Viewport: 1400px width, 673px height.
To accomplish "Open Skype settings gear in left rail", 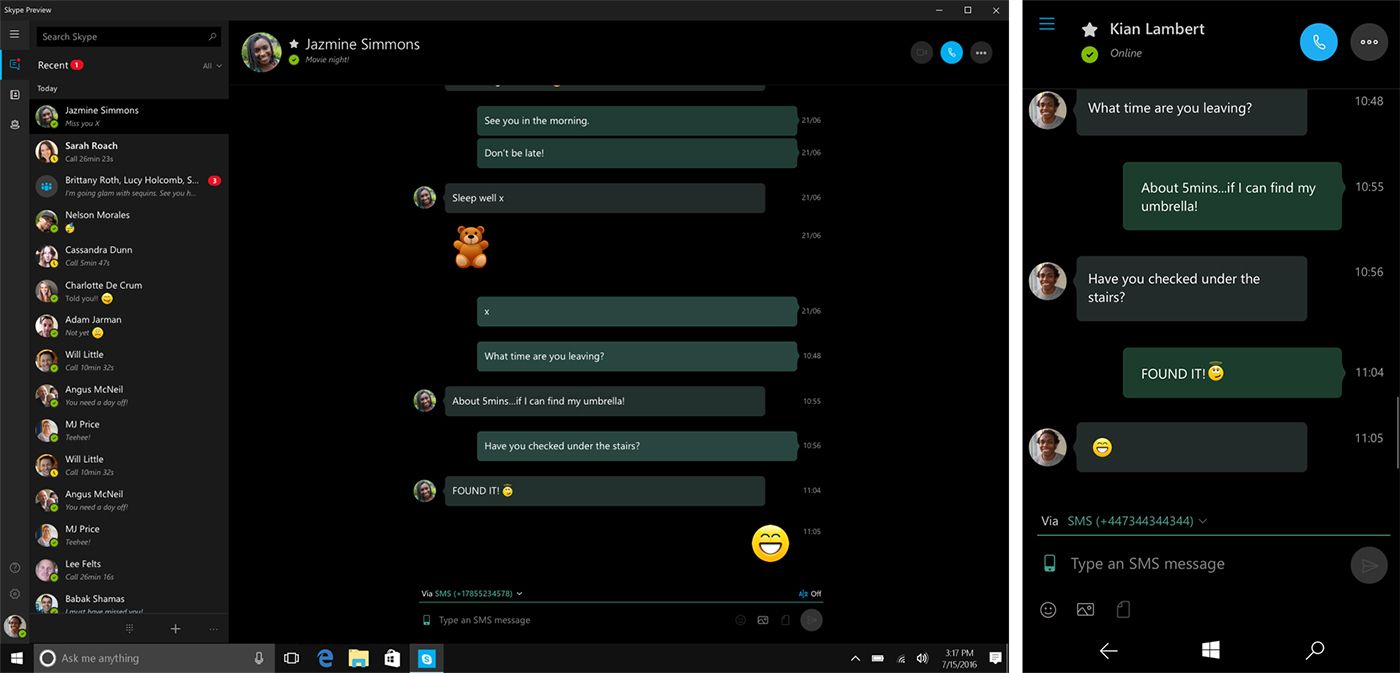I will pos(14,594).
